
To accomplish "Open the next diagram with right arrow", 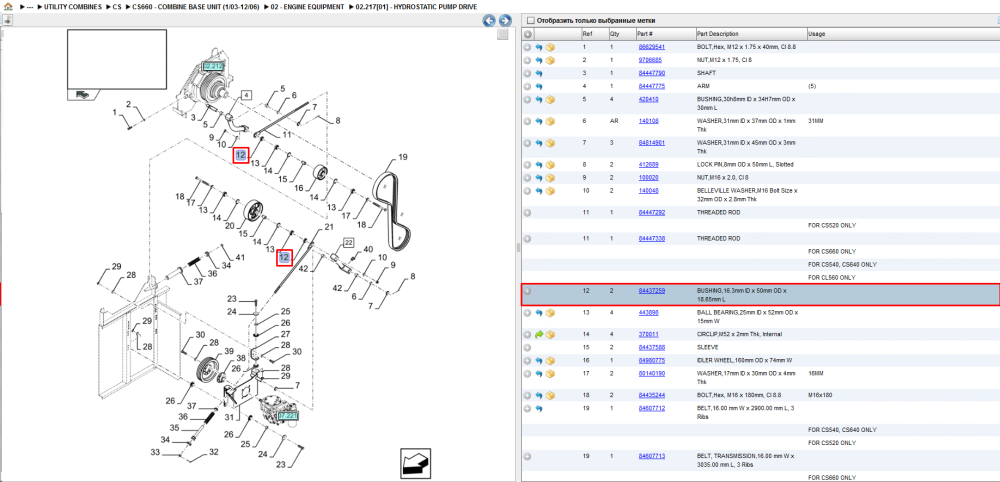I will (504, 20).
